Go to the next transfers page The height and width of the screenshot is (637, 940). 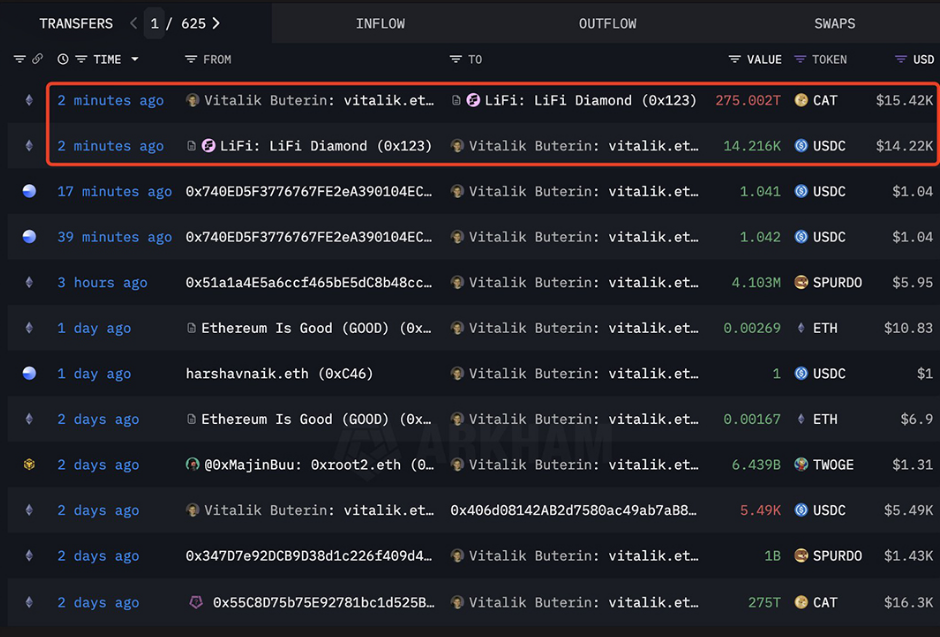(x=217, y=23)
